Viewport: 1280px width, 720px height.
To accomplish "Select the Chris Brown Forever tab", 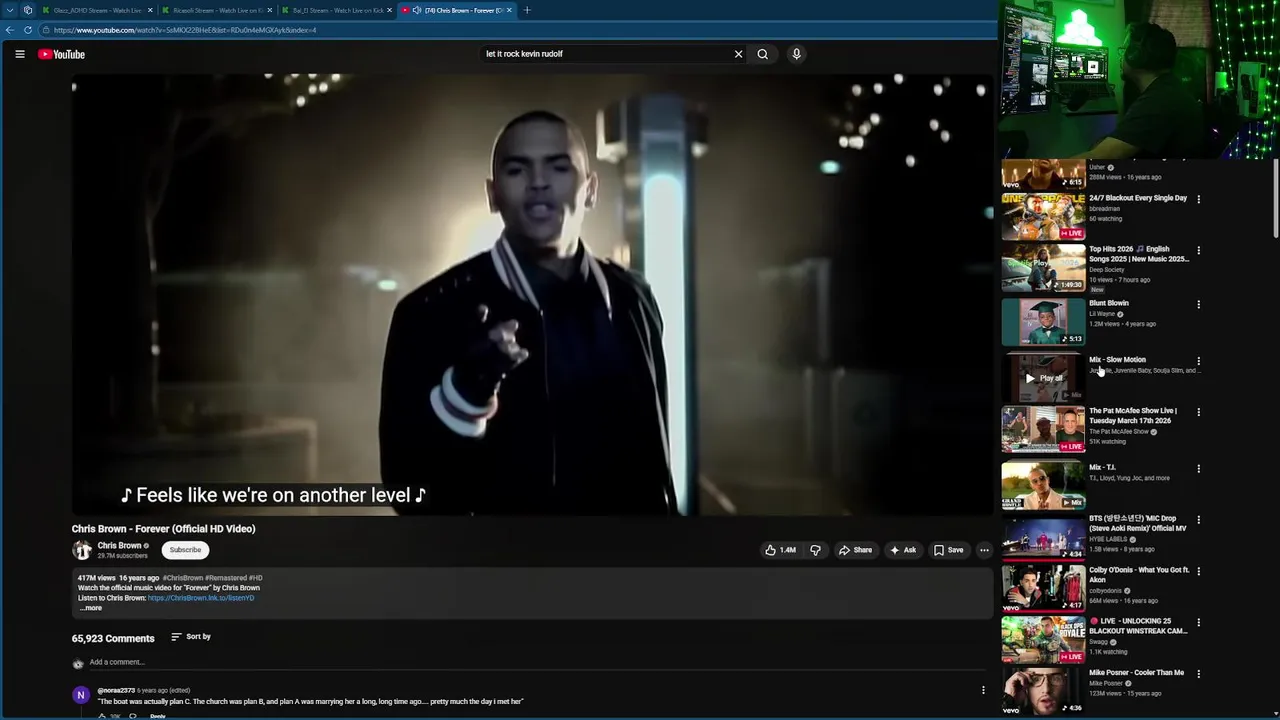I will pyautogui.click(x=456, y=10).
